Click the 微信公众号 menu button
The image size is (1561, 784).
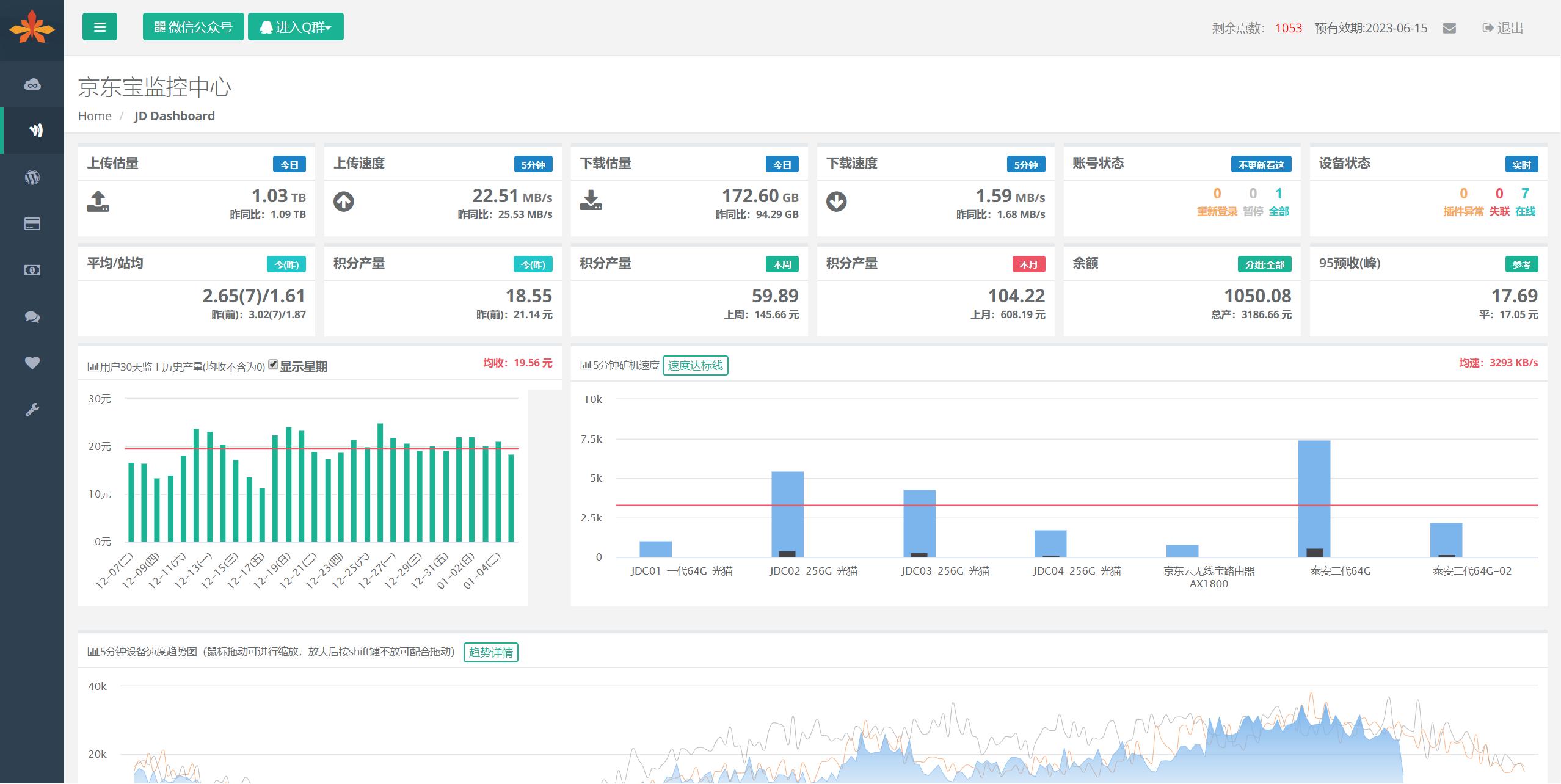[x=193, y=26]
